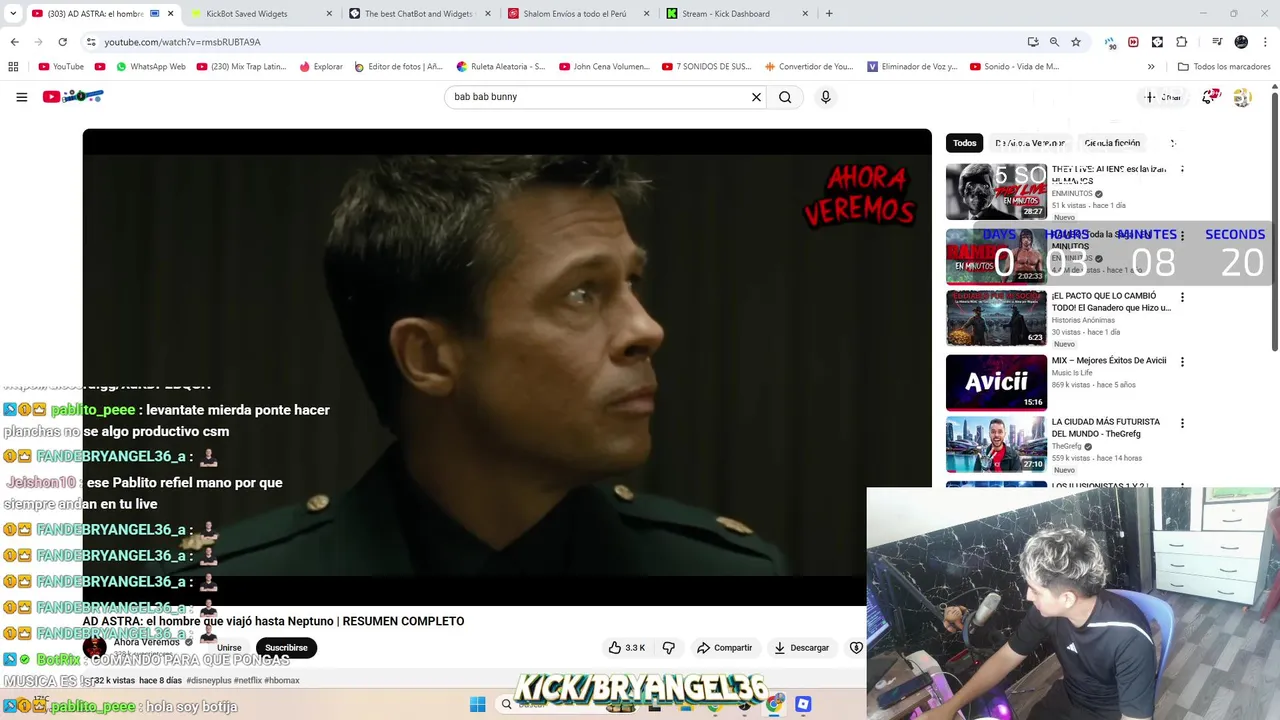Open Todos los marcadores folder
Image resolution: width=1280 pixels, height=720 pixels.
pyautogui.click(x=1224, y=67)
